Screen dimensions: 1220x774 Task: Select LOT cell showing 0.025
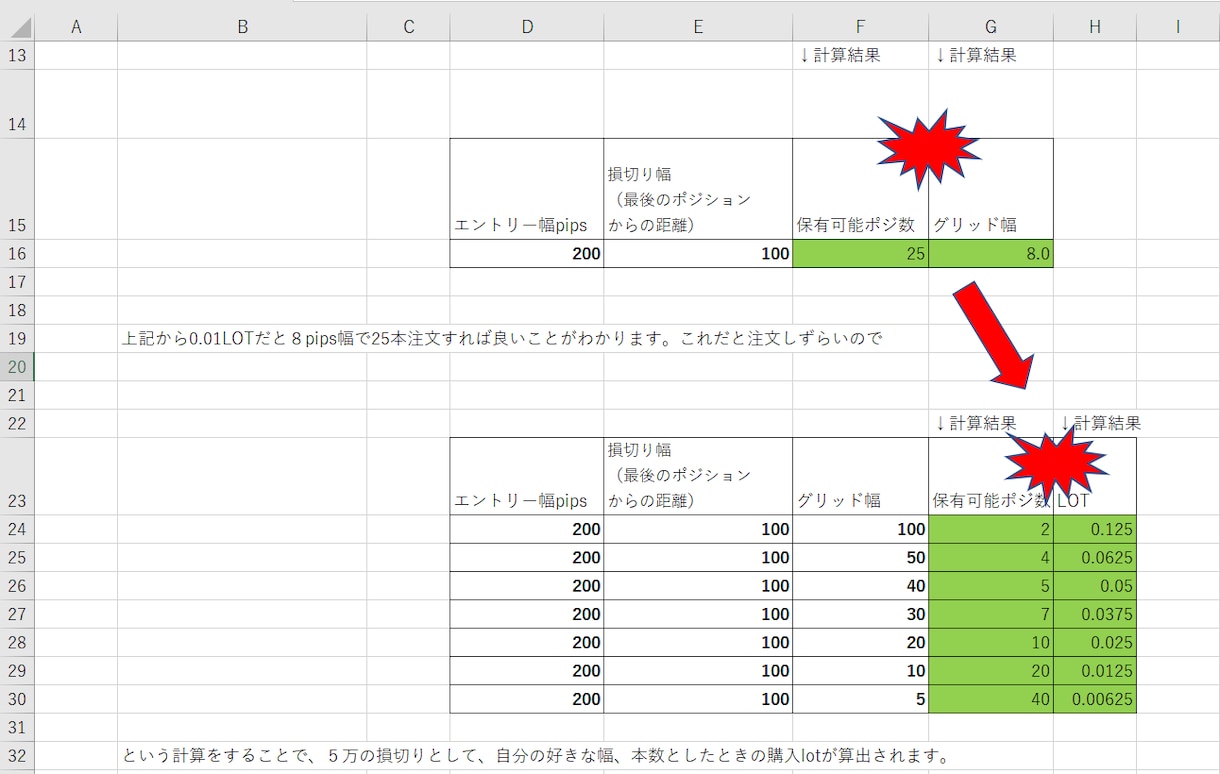1094,642
